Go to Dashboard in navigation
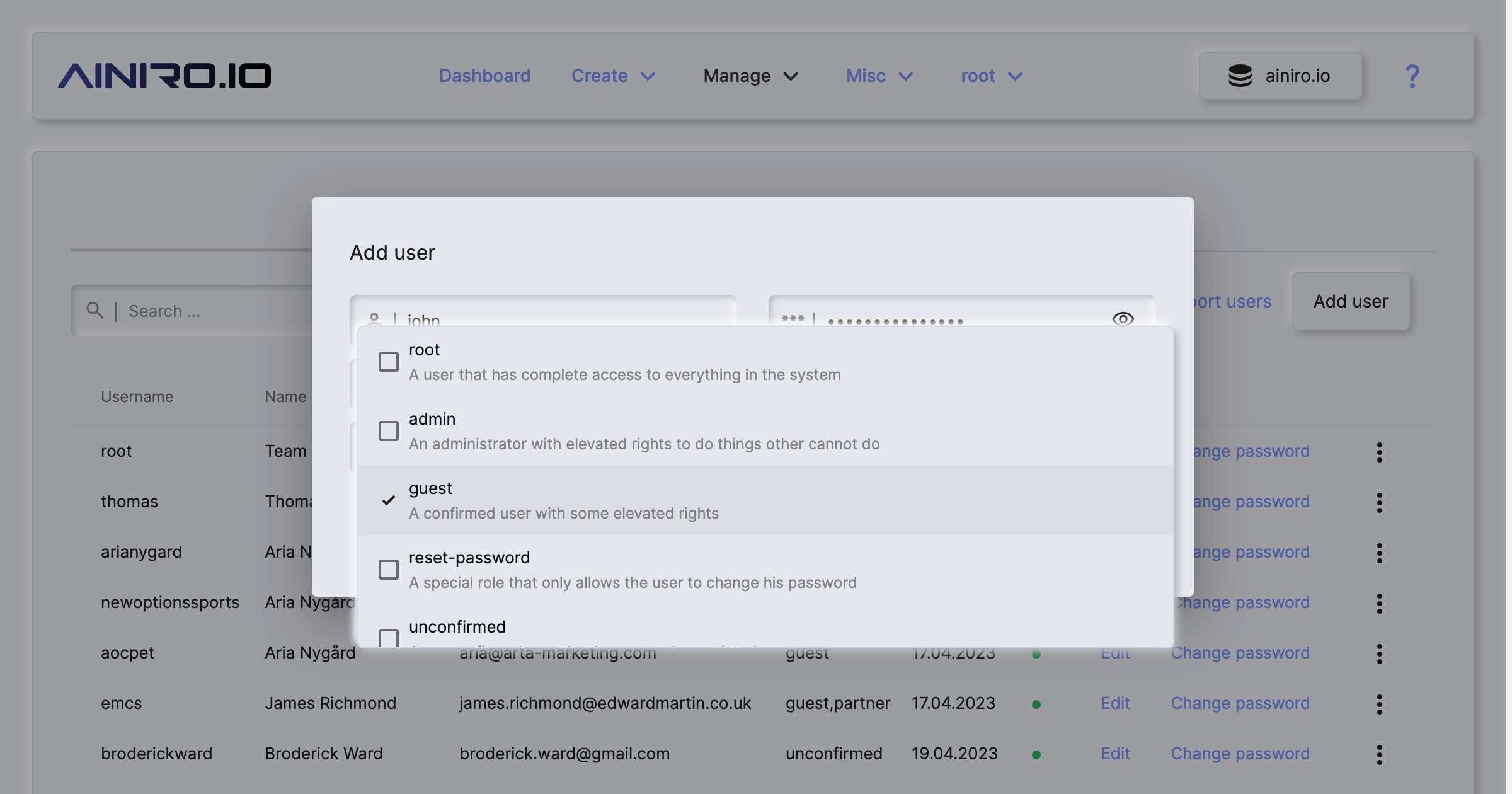Viewport: 1512px width, 794px height. (x=484, y=76)
